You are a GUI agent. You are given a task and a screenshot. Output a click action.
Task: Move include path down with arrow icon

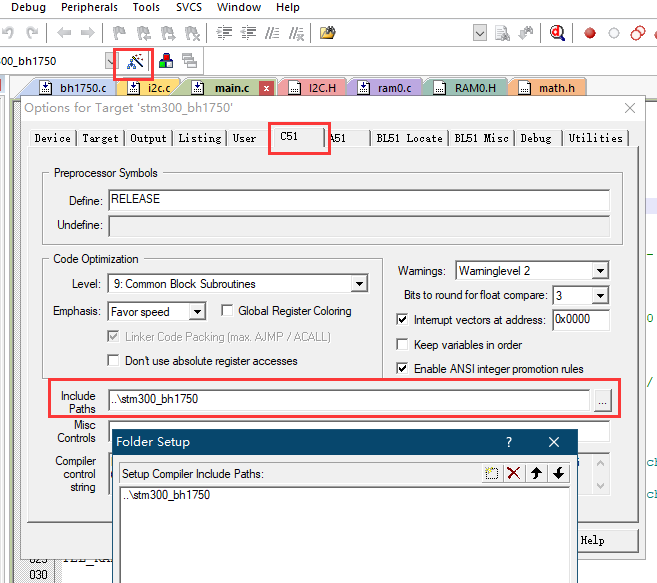pos(558,474)
